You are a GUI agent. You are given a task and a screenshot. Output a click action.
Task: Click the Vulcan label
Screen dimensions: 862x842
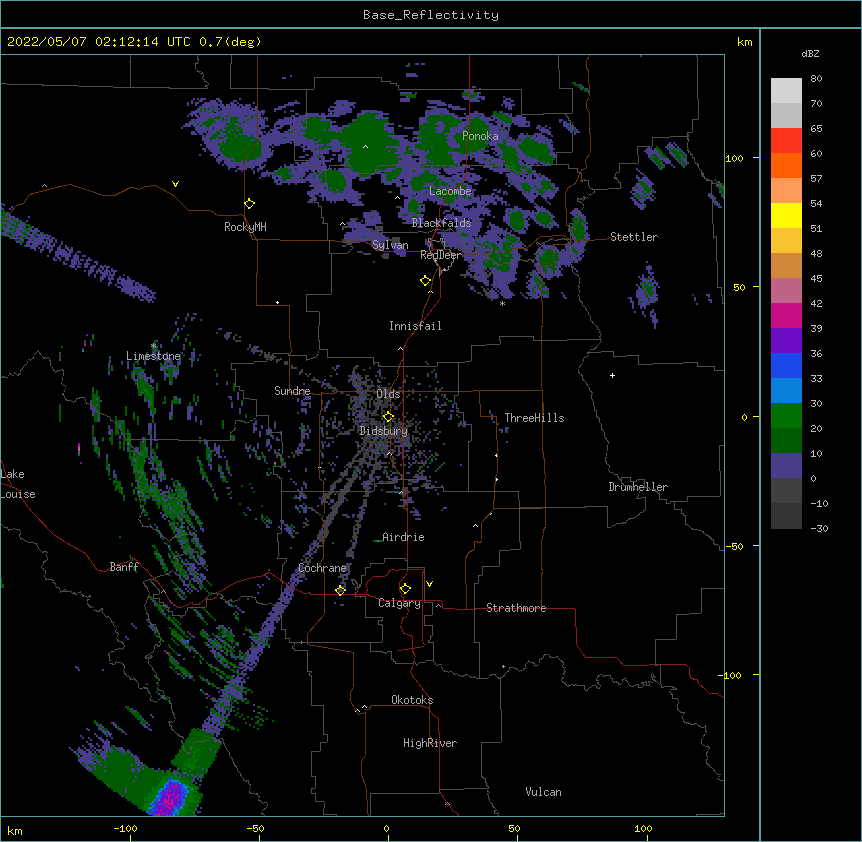543,792
